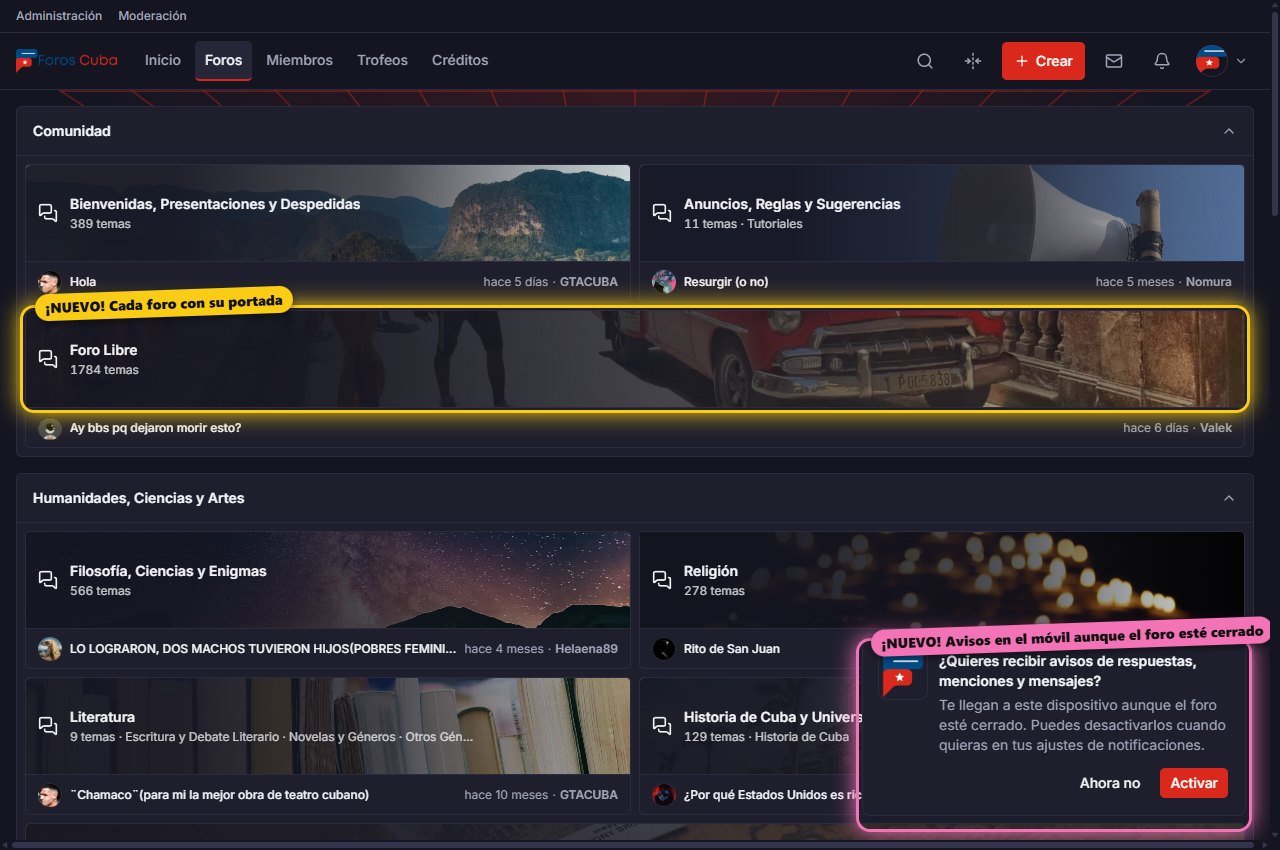Open the Miembros tab

(x=299, y=61)
